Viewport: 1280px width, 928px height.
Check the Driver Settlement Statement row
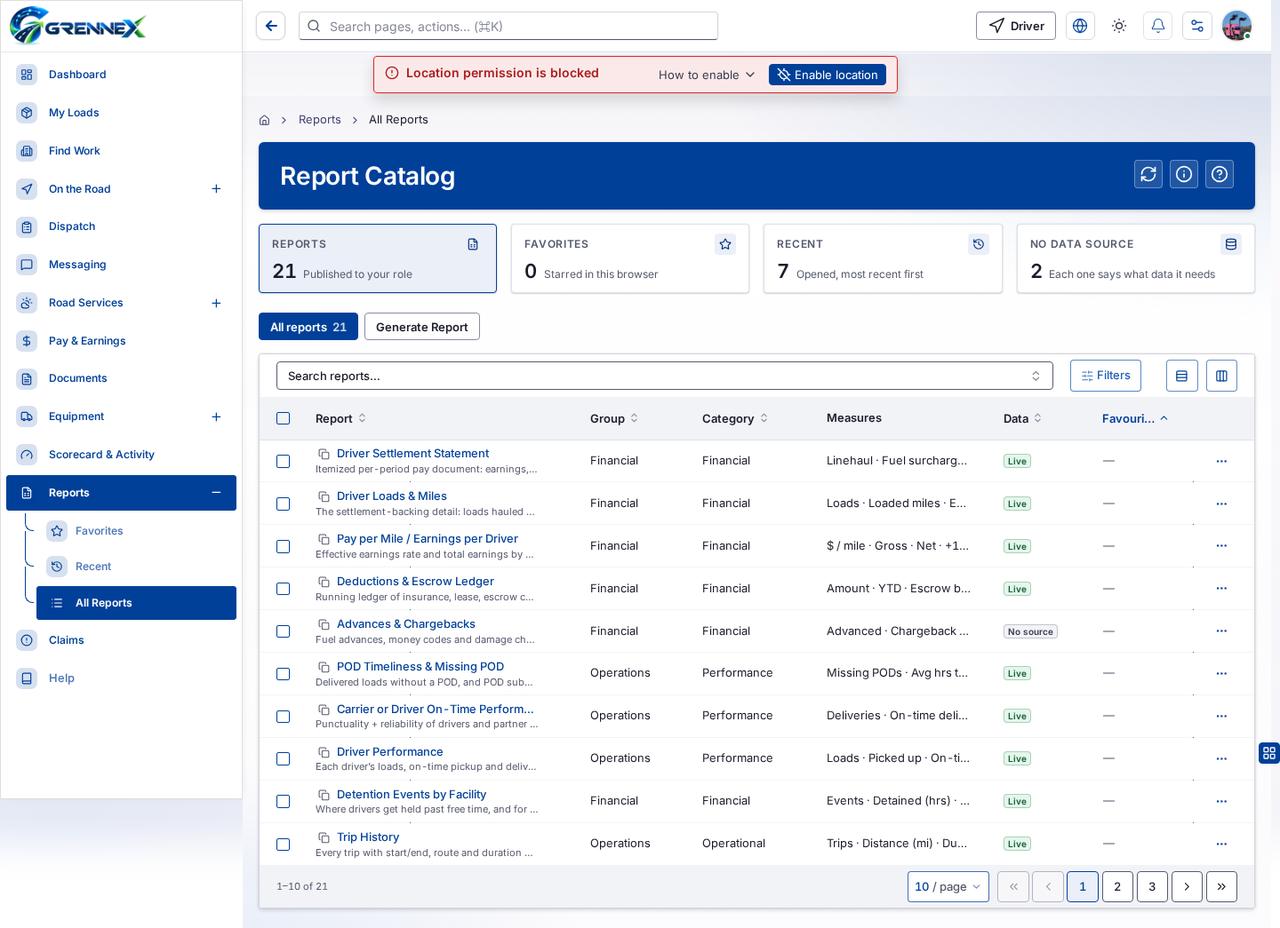(283, 461)
